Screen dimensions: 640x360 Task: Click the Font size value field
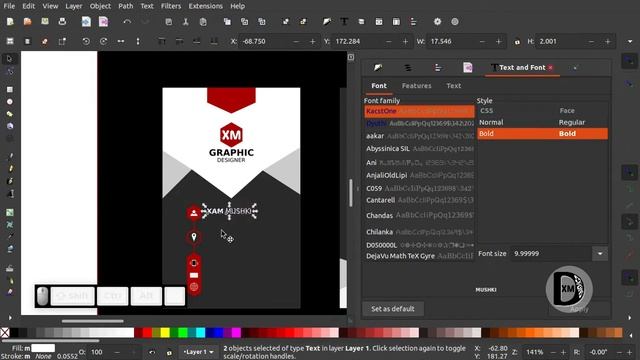(x=551, y=253)
